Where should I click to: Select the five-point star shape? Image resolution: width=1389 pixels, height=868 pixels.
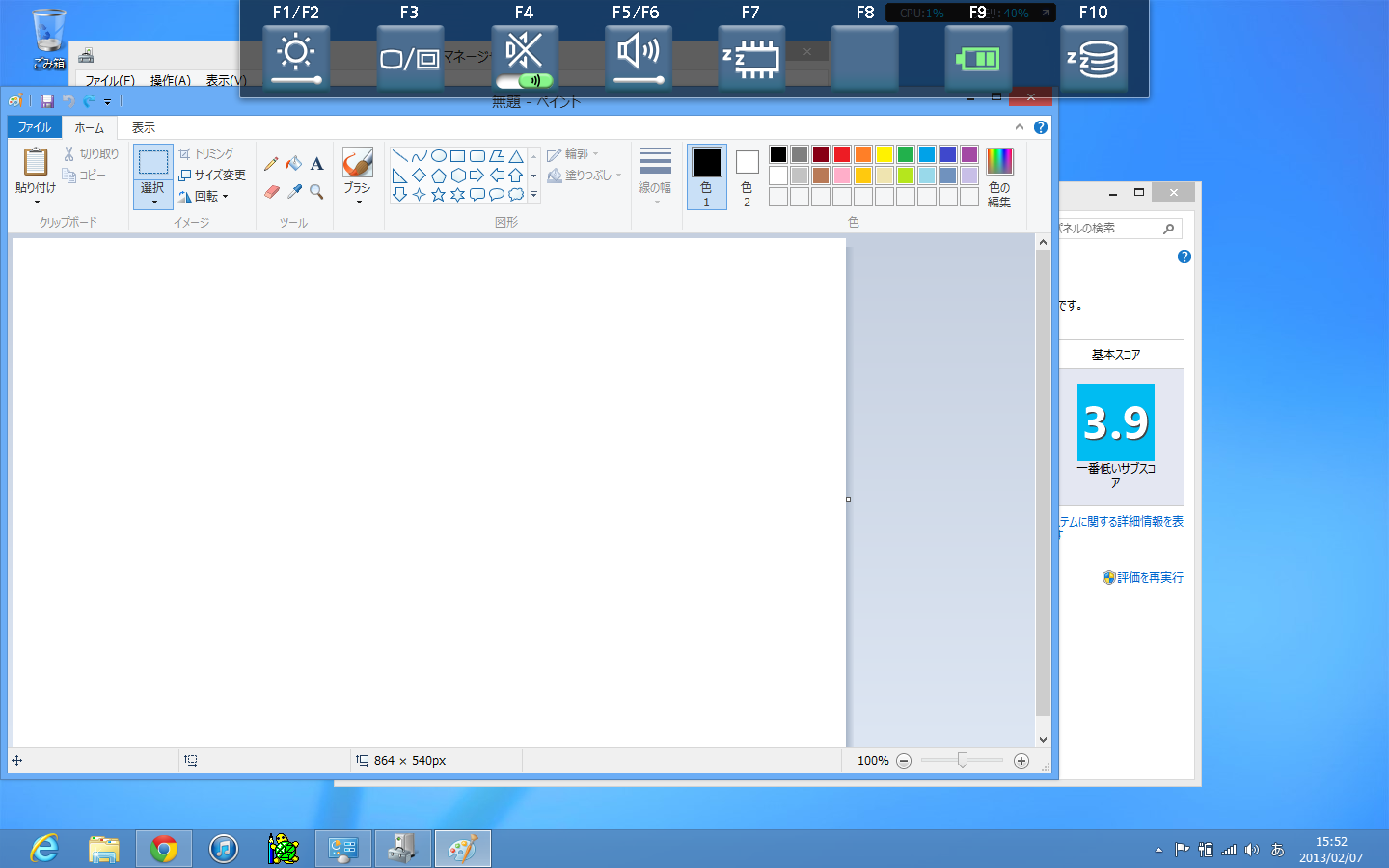click(438, 195)
